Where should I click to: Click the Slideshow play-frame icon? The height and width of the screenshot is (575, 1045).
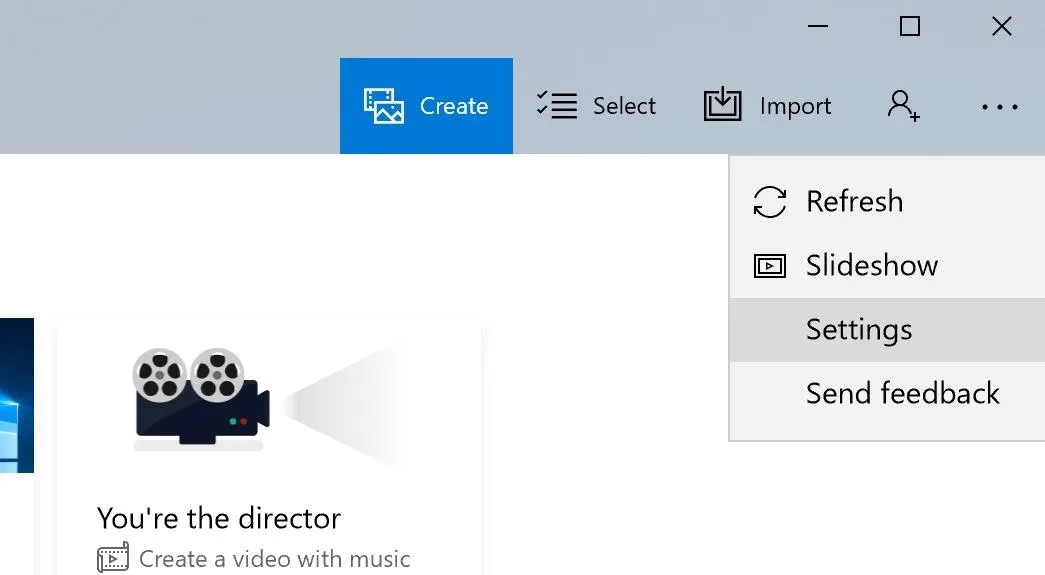770,266
